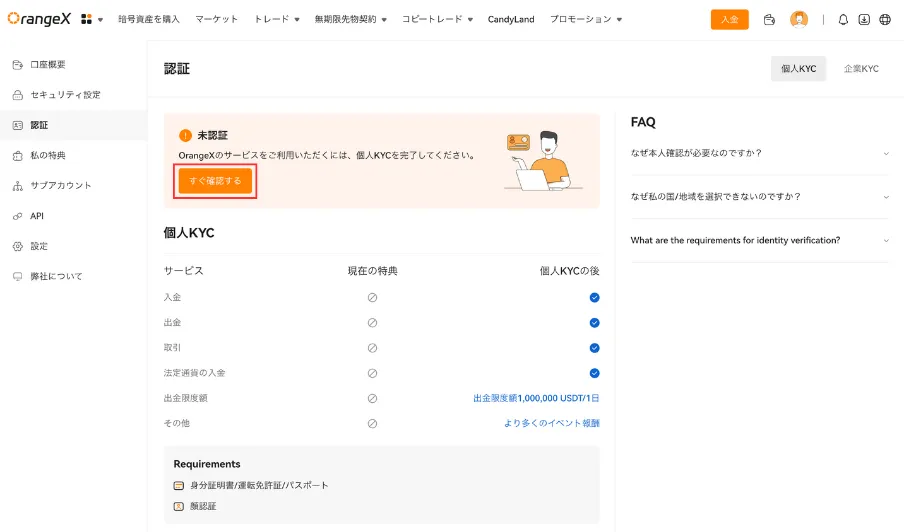Viewport: 904px width, 532px height.
Task: Click the 現在の特典 column header
Action: (x=372, y=271)
